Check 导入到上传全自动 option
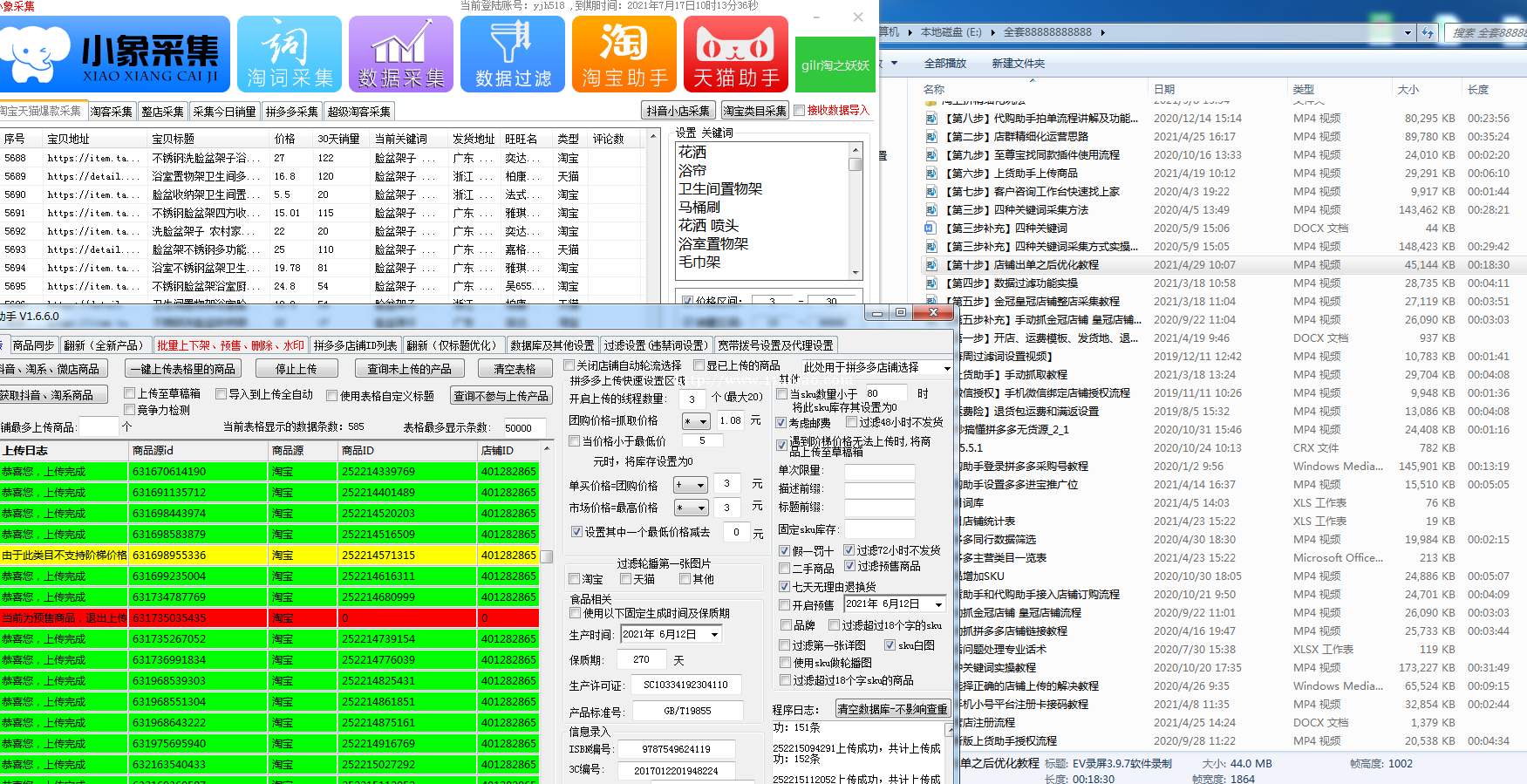The width and height of the screenshot is (1527, 784). coord(221,394)
